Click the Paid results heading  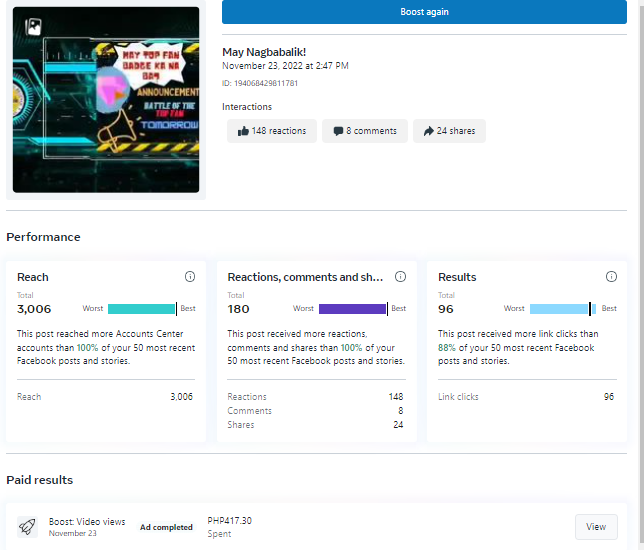click(x=40, y=480)
